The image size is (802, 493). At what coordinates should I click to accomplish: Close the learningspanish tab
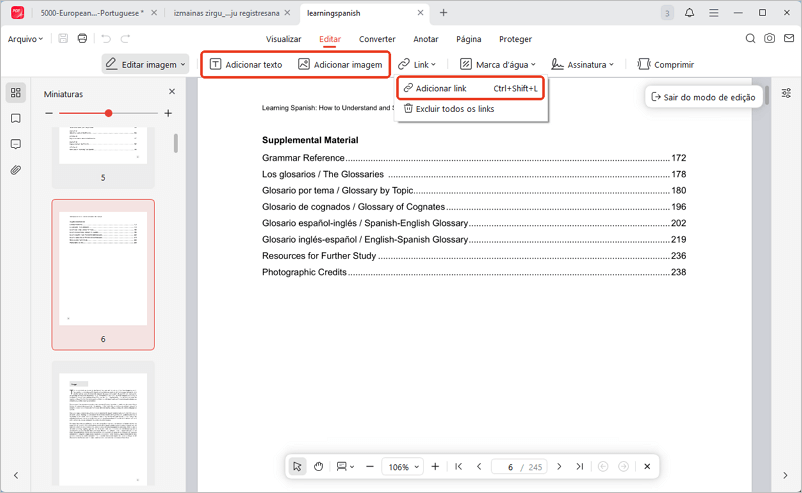coord(420,13)
